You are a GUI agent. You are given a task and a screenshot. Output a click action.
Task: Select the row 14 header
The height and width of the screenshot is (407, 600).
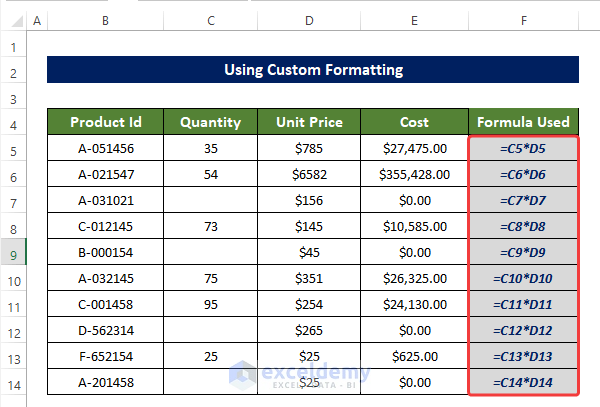[14, 383]
